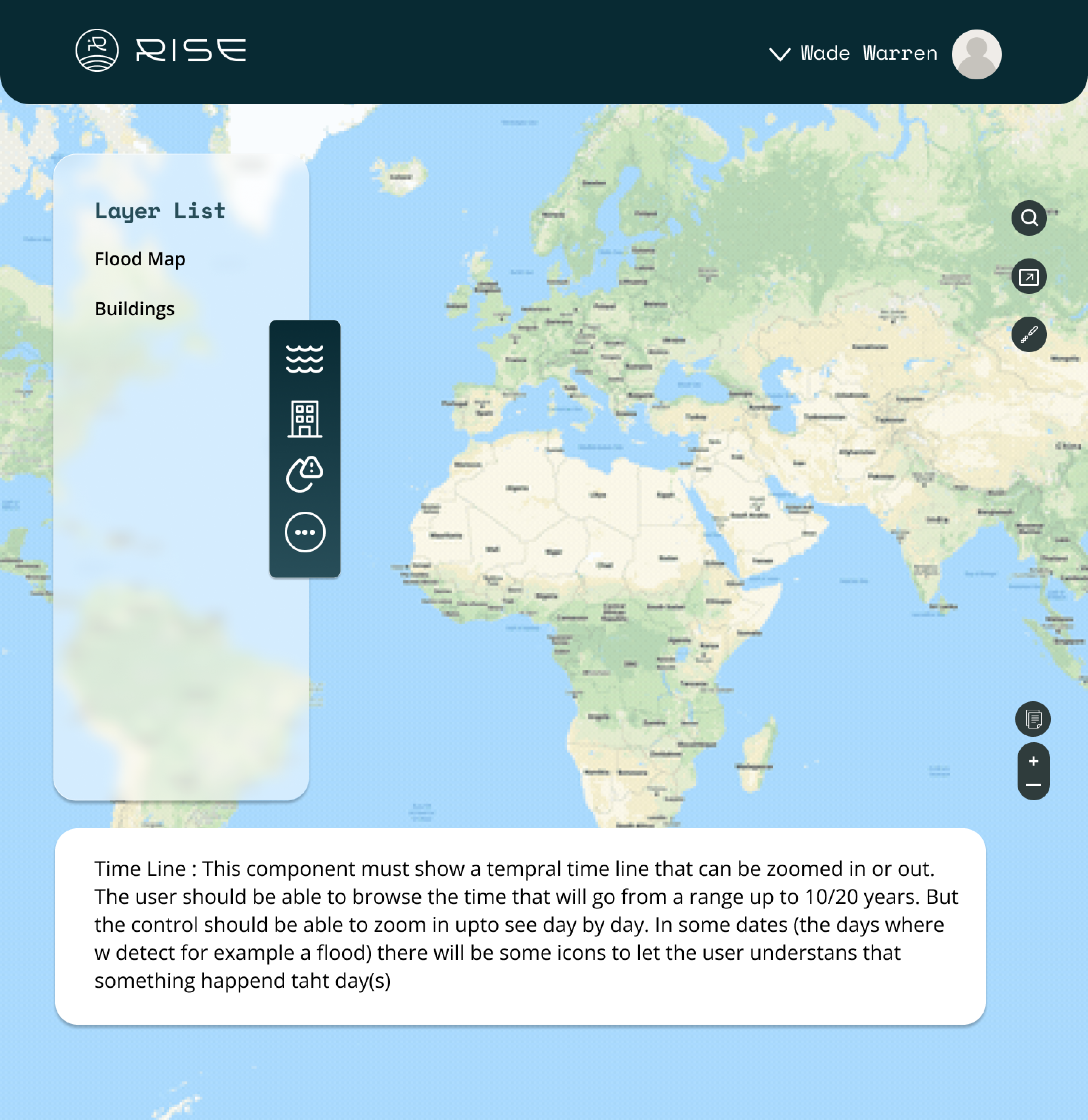The width and height of the screenshot is (1088, 1120).
Task: Zoom in with the plus button
Action: coord(1033,761)
